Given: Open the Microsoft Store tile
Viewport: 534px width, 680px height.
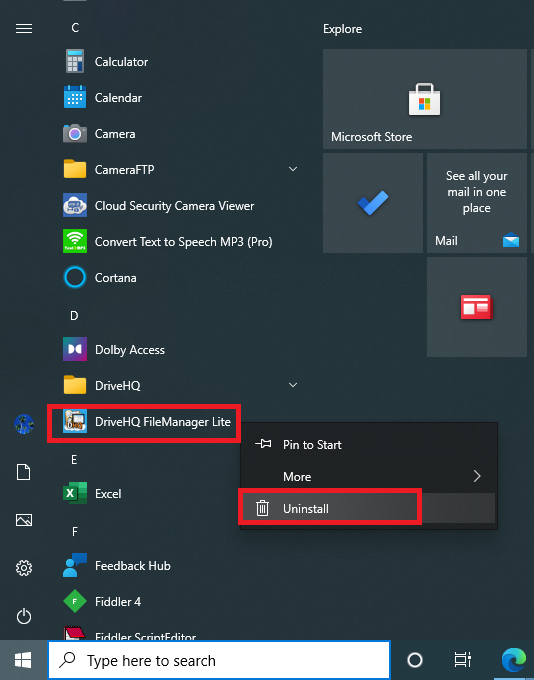Looking at the screenshot, I should [425, 99].
